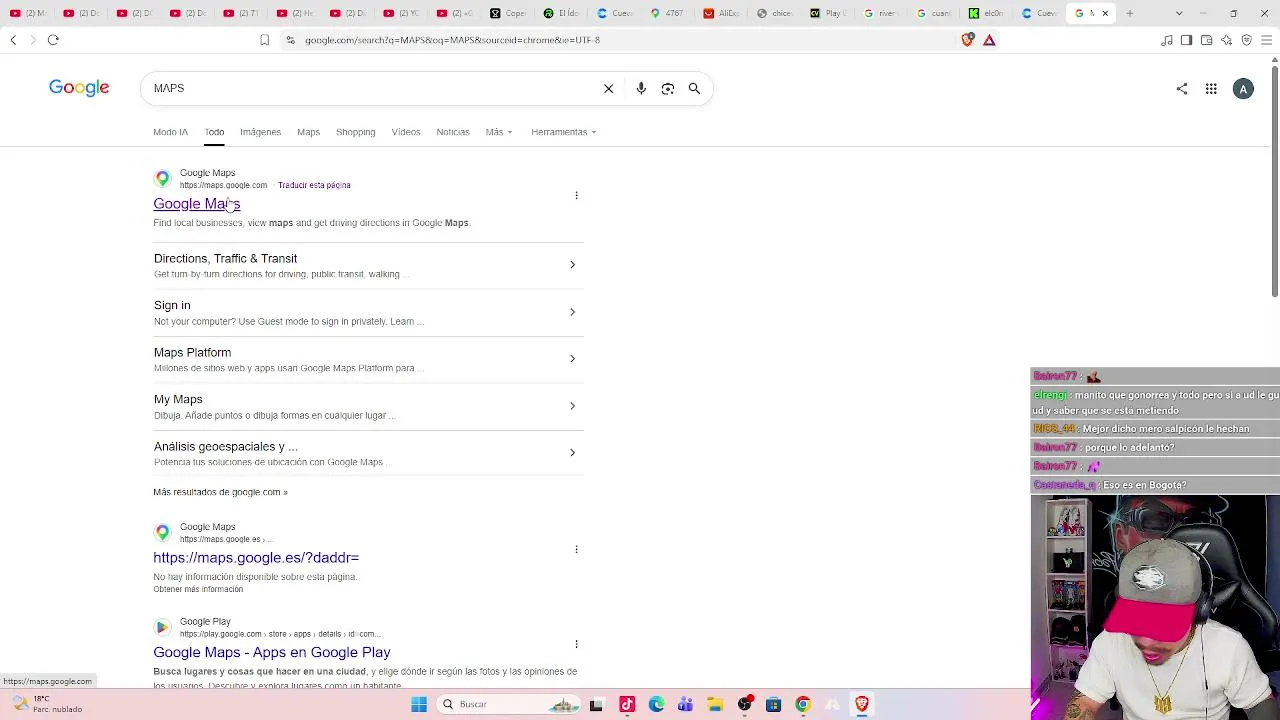This screenshot has width=1280, height=720.
Task: Expand the Más search filter dropdown
Action: coord(499,132)
